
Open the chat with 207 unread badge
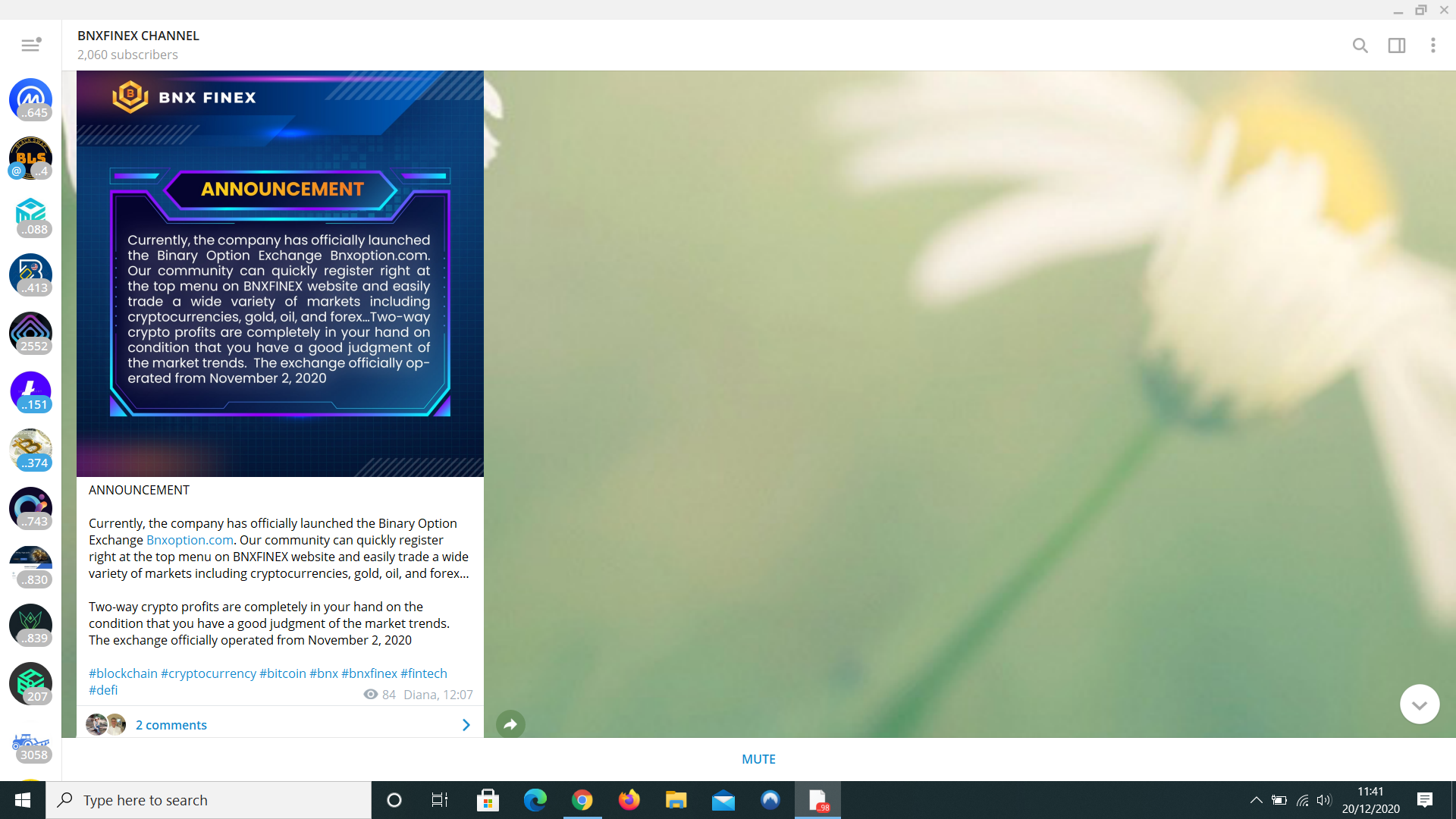pyautogui.click(x=30, y=683)
